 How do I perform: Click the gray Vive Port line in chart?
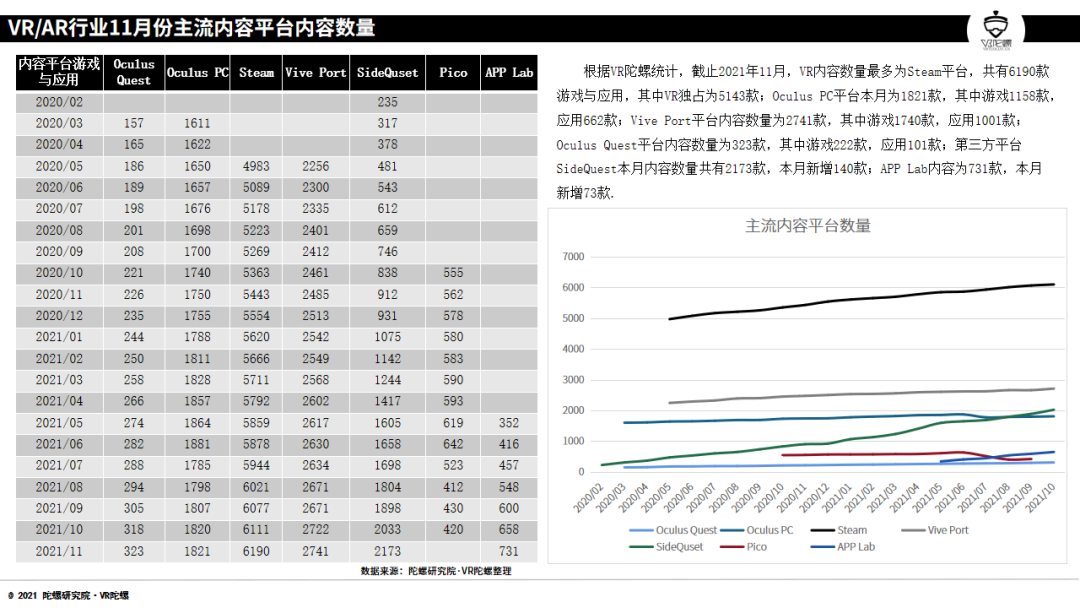[x=861, y=395]
